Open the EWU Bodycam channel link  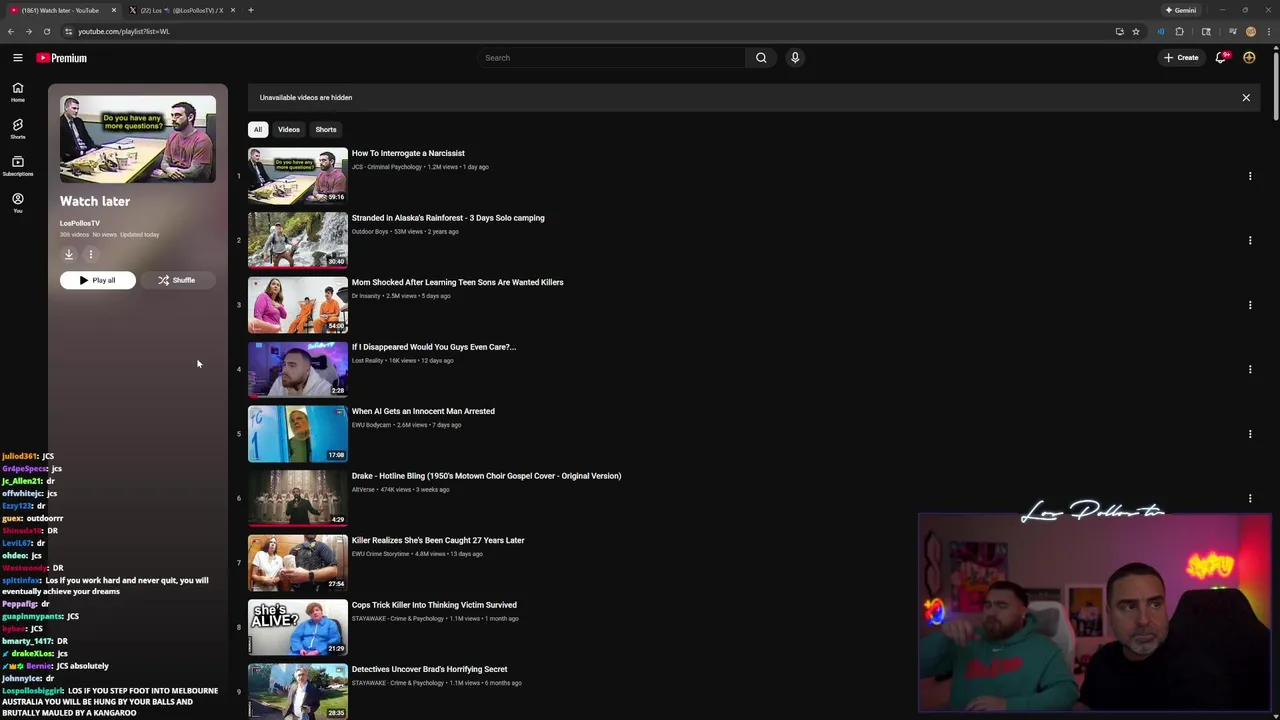point(371,425)
